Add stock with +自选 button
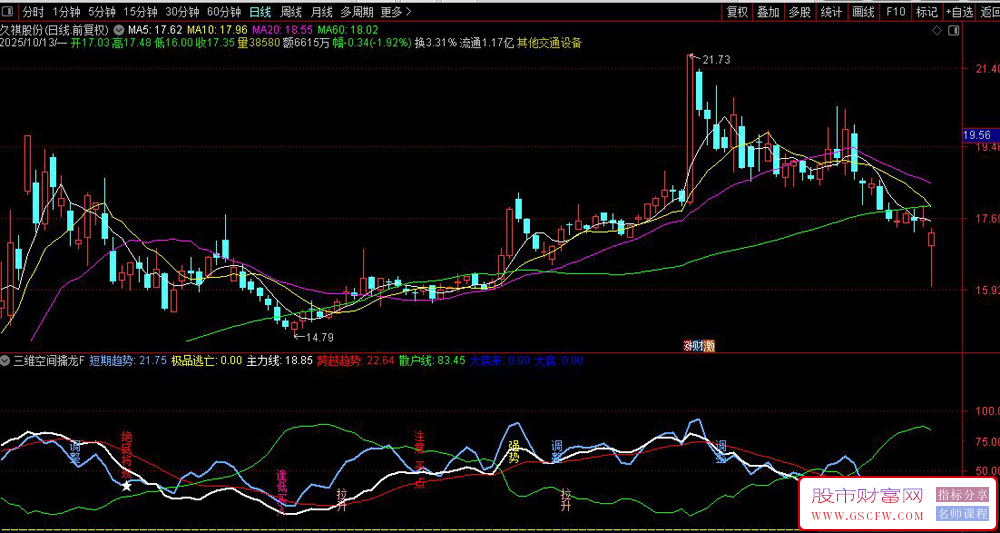This screenshot has height=533, width=1000. [x=960, y=11]
